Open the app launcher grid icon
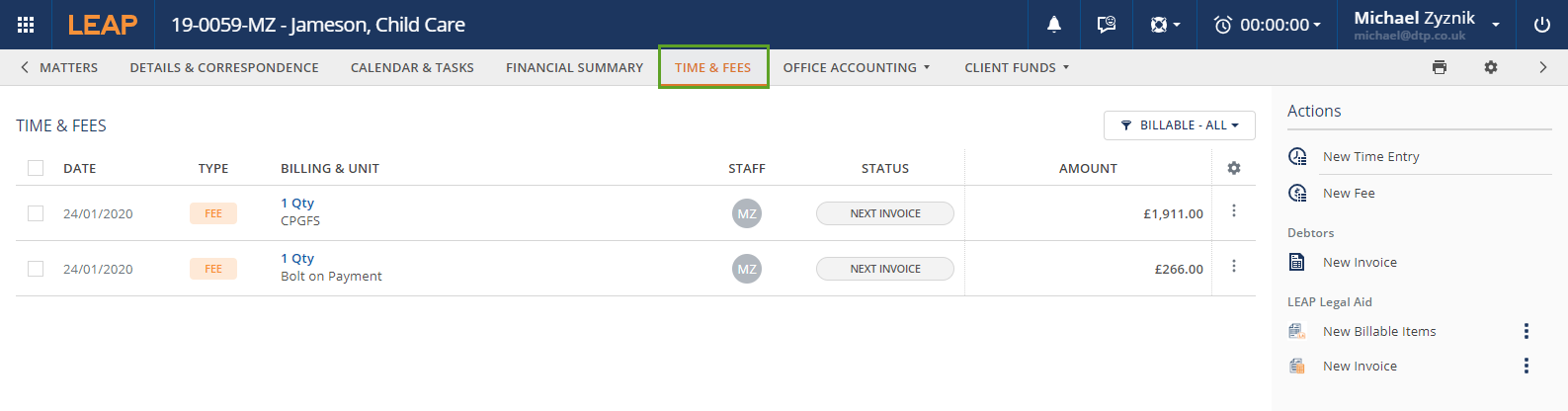 (x=27, y=25)
